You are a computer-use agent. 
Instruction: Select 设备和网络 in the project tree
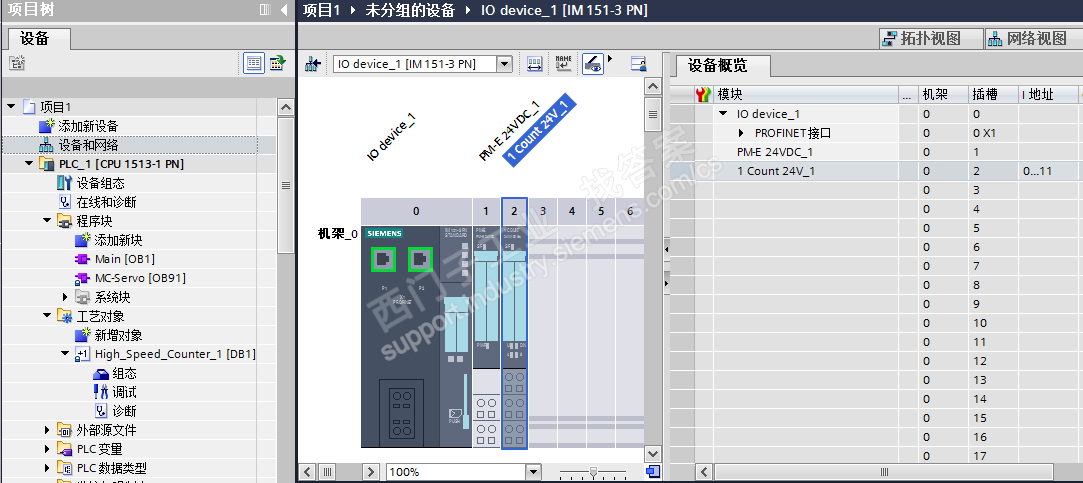click(x=88, y=145)
